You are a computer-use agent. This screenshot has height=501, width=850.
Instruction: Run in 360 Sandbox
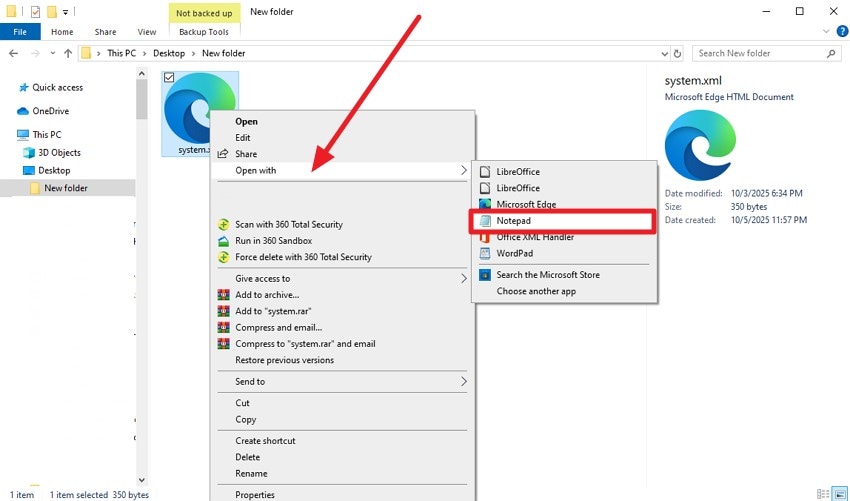point(342,241)
